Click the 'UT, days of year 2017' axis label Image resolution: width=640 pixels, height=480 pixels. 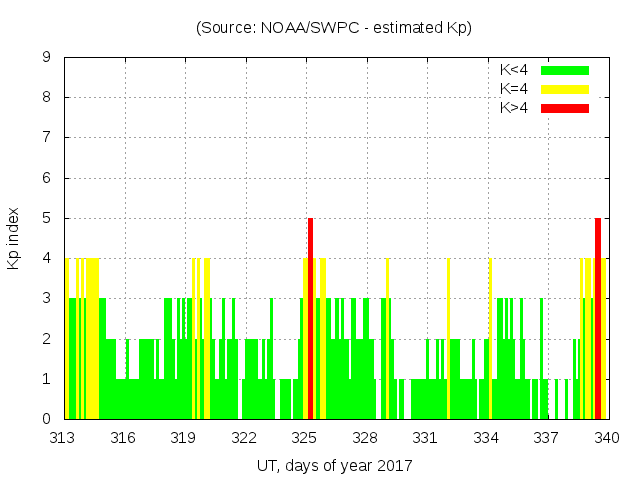[334, 465]
